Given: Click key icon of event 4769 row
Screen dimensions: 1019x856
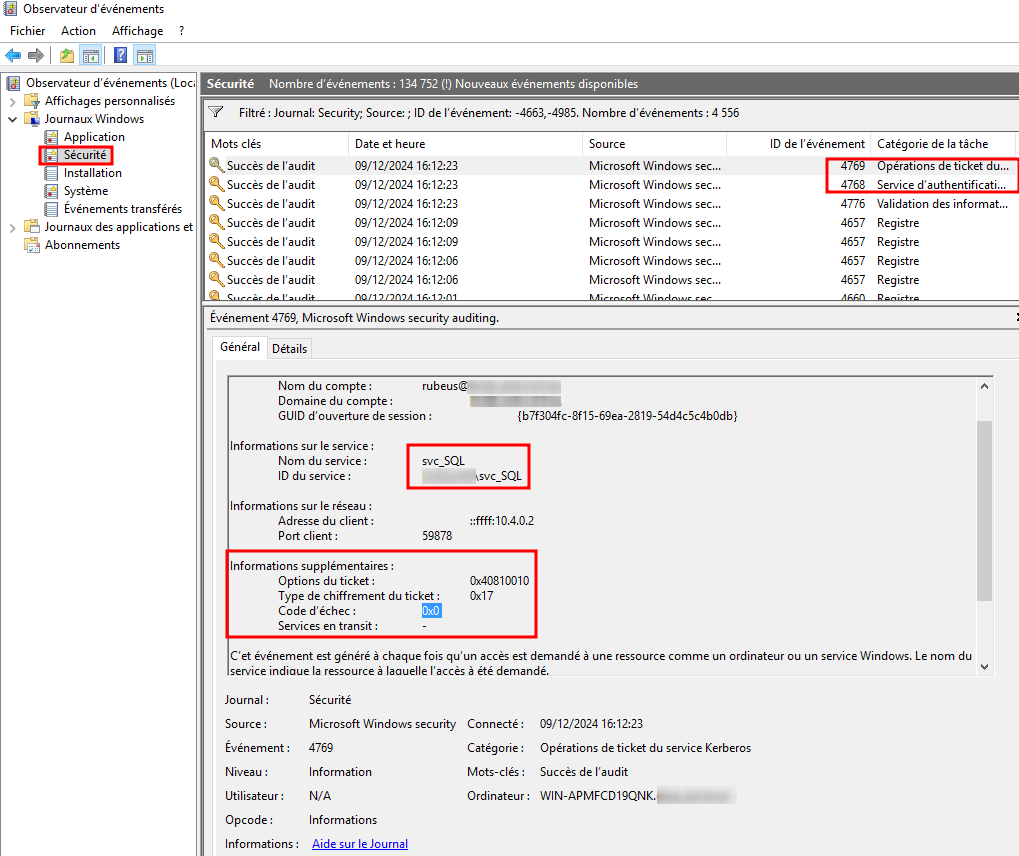Looking at the screenshot, I should click(x=216, y=165).
